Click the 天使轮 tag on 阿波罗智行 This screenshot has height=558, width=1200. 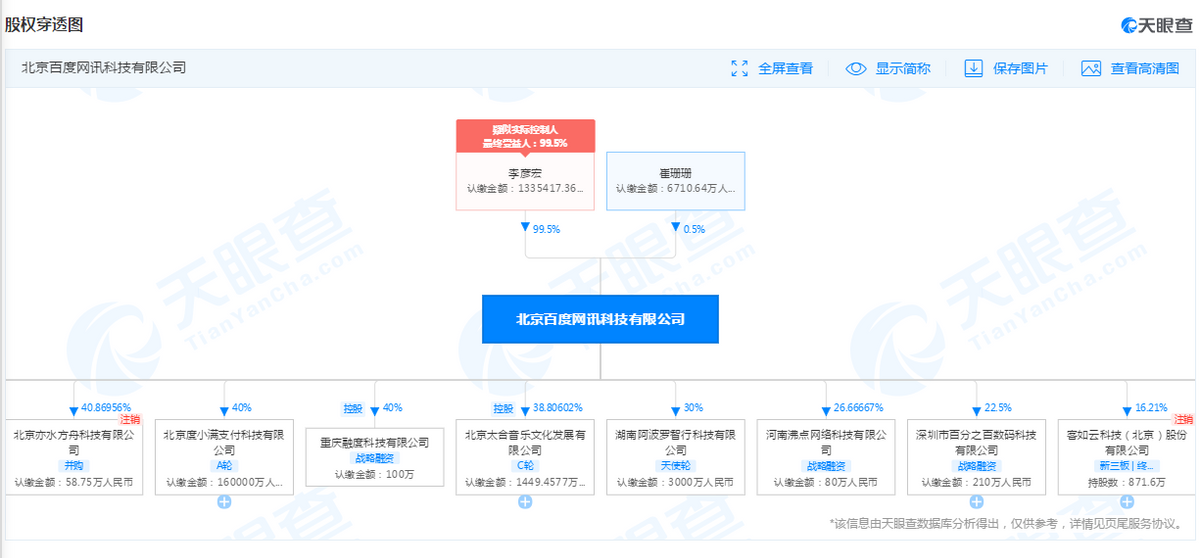pos(676,466)
